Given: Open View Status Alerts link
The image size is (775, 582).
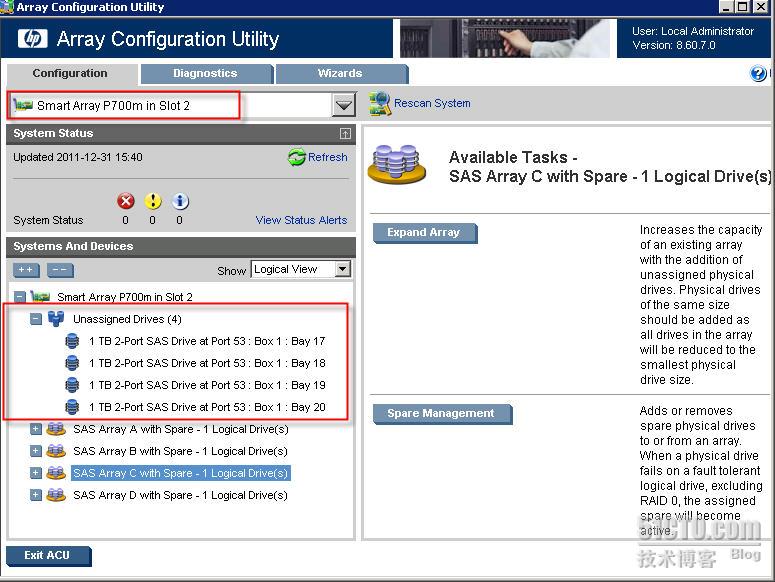Looking at the screenshot, I should pyautogui.click(x=301, y=220).
